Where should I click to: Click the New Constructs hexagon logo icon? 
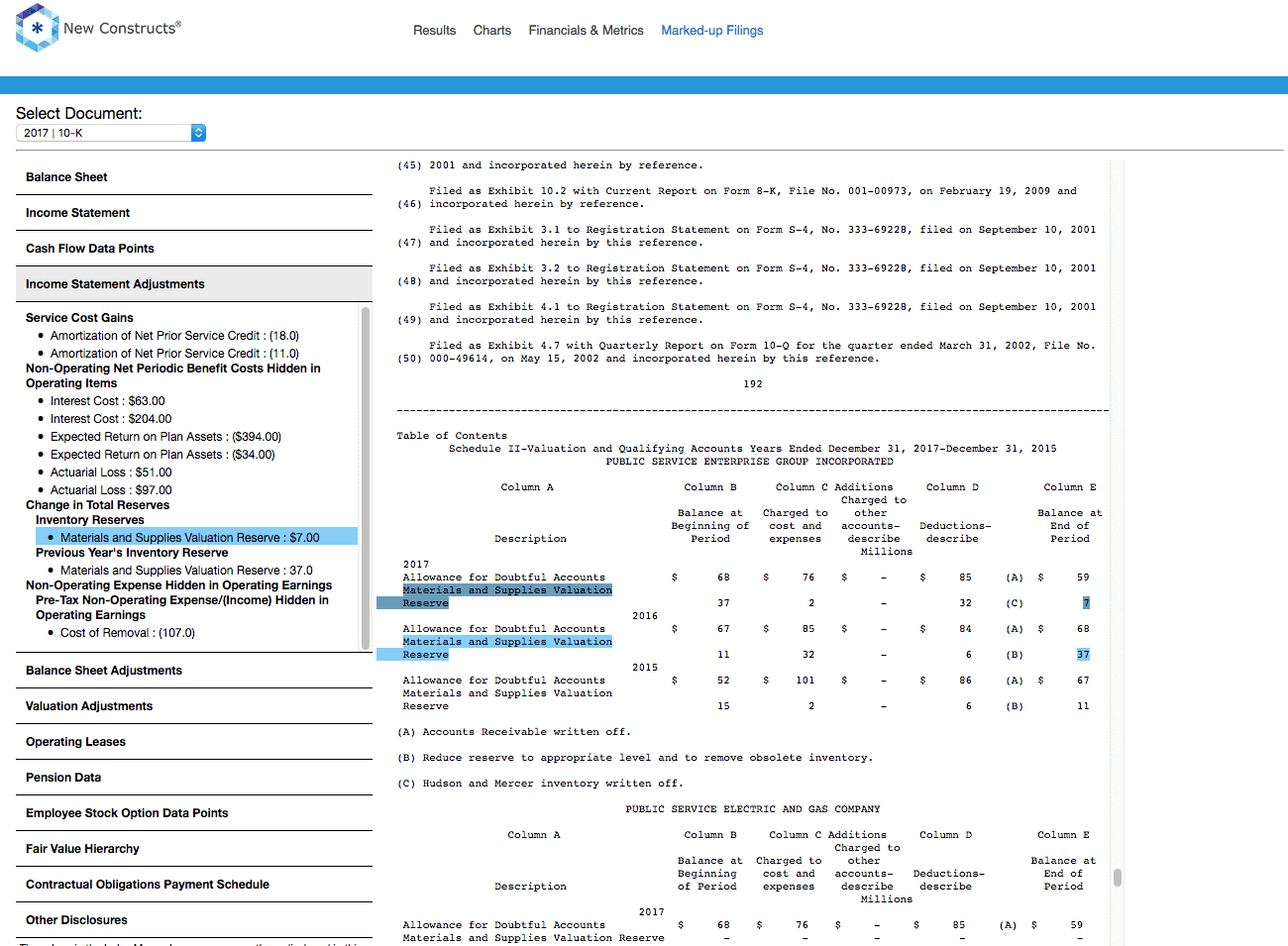click(38, 28)
